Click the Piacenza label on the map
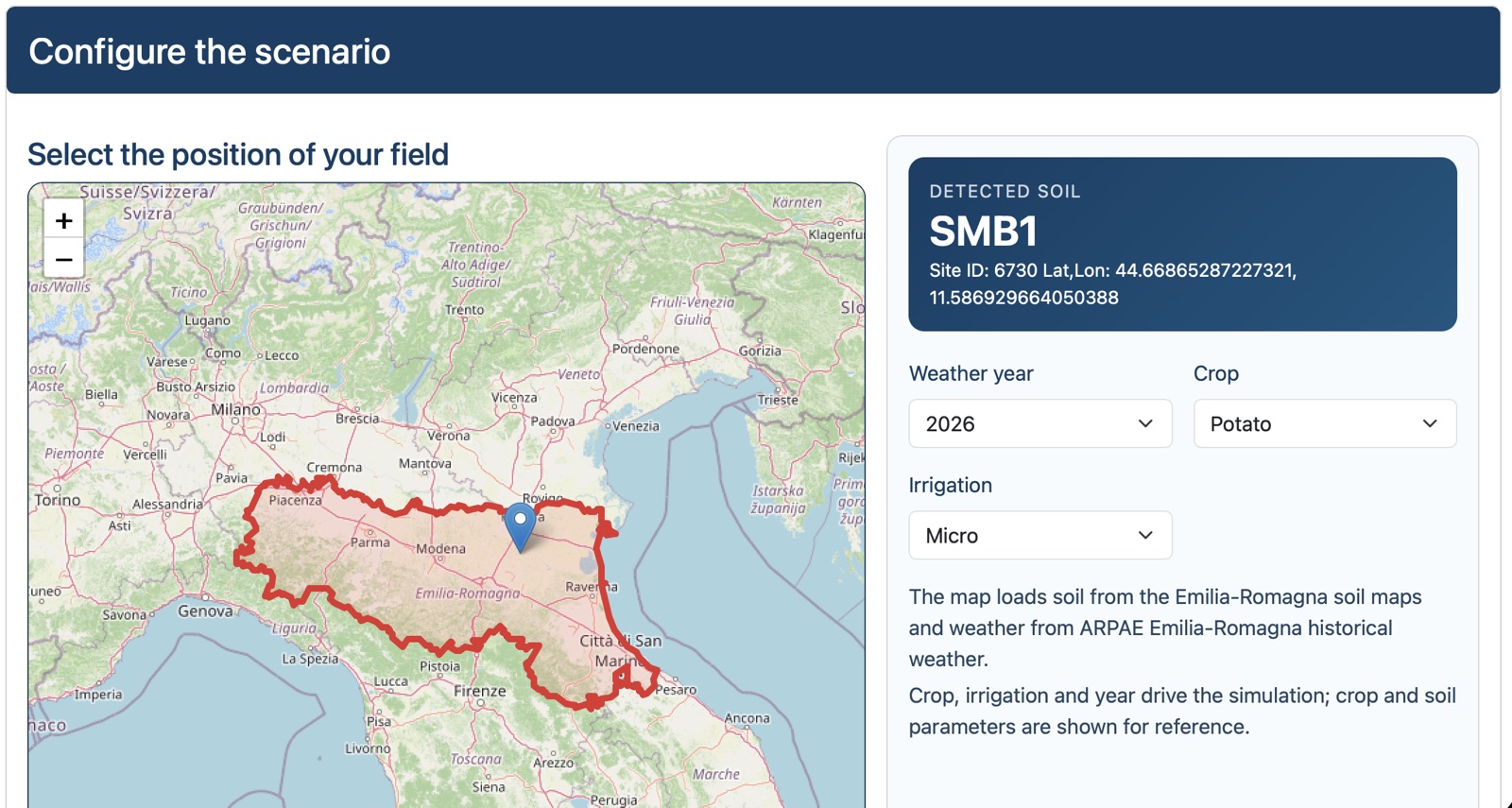 click(x=295, y=501)
